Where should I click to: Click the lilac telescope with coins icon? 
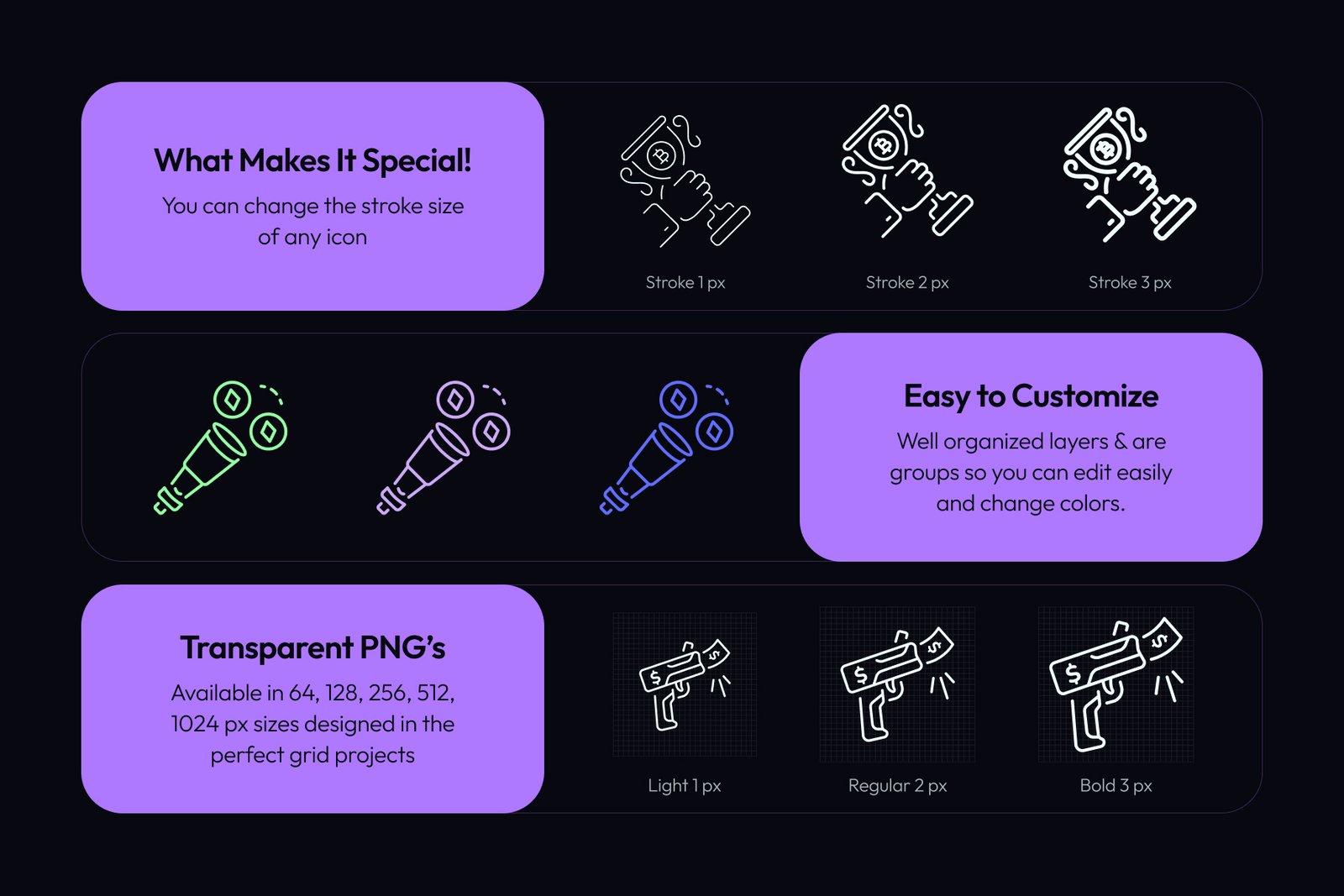pos(443,448)
